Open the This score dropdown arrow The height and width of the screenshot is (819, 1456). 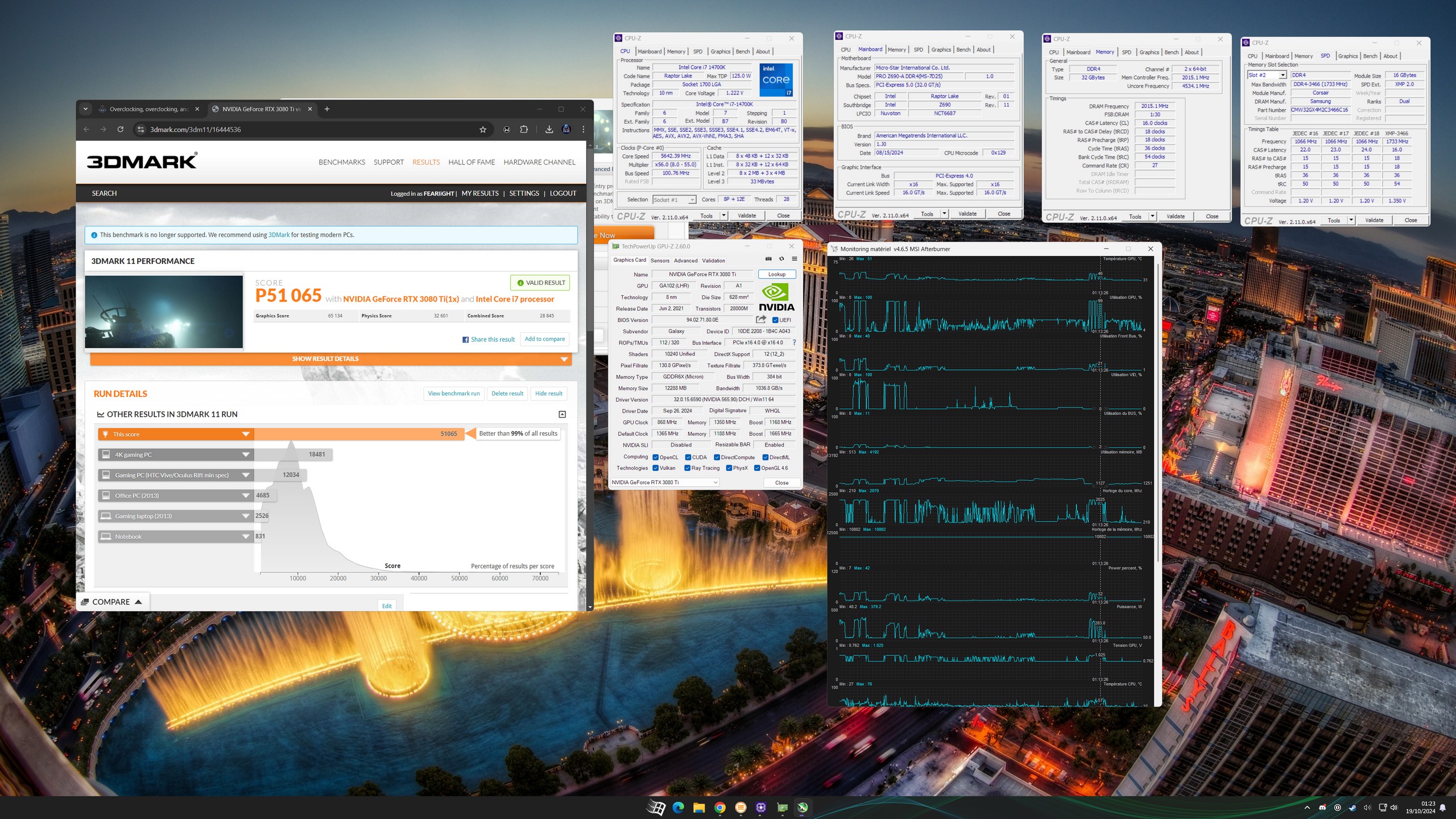coord(246,435)
